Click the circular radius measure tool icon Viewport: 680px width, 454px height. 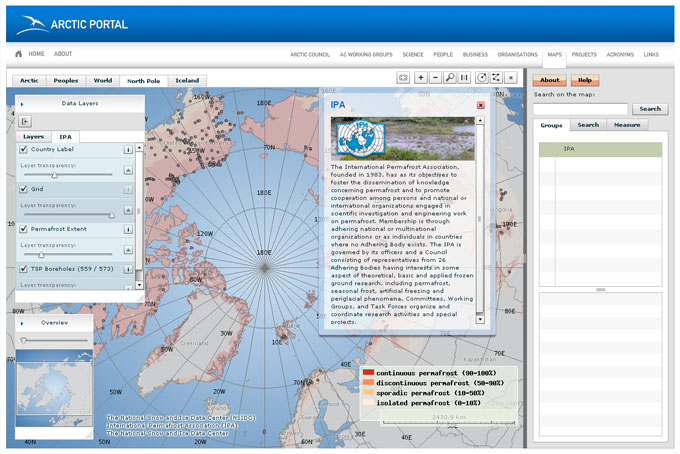point(481,78)
